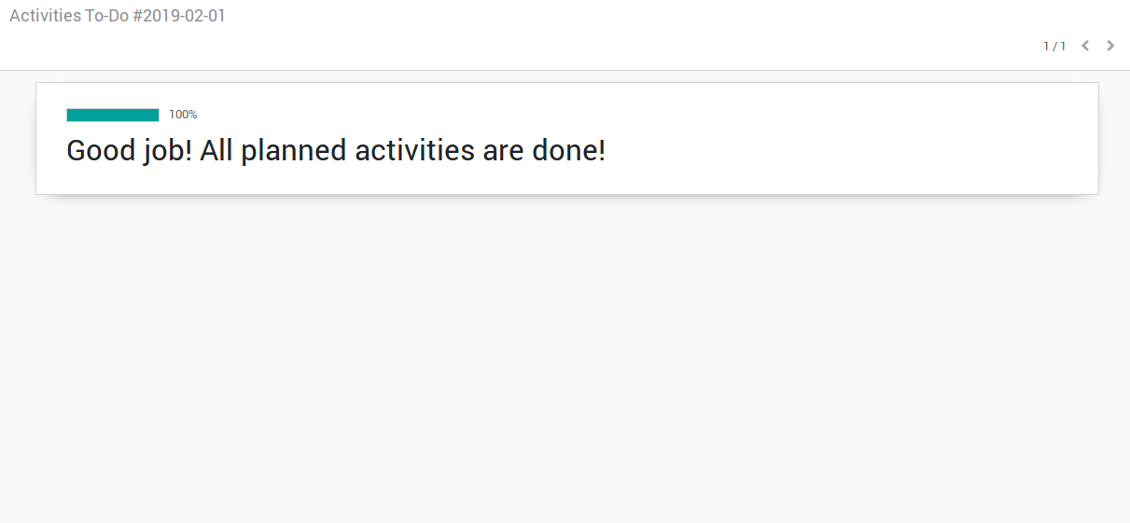
Task: Click the 100% progress label
Action: pos(183,115)
